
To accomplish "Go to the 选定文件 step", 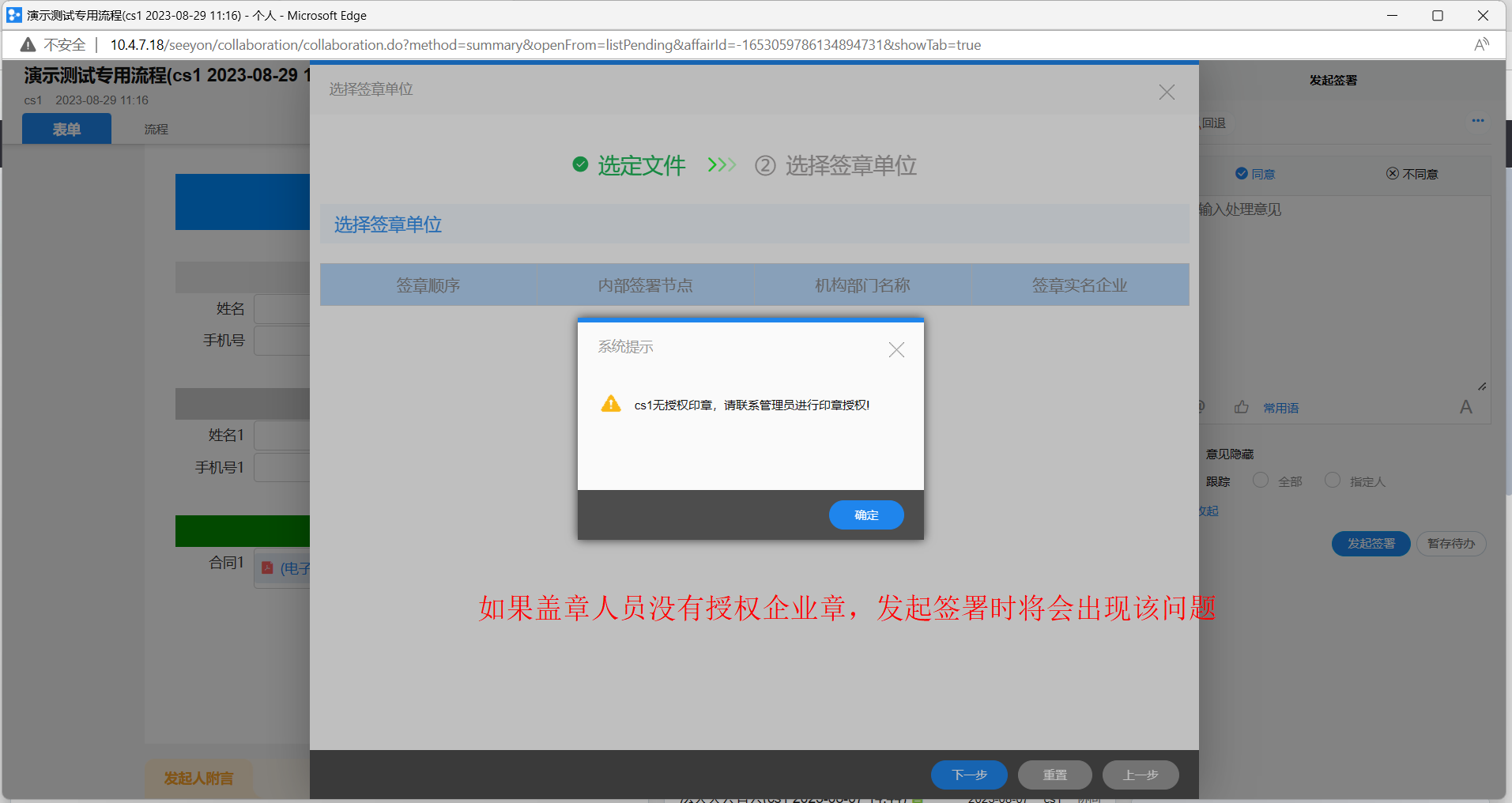I will point(642,165).
